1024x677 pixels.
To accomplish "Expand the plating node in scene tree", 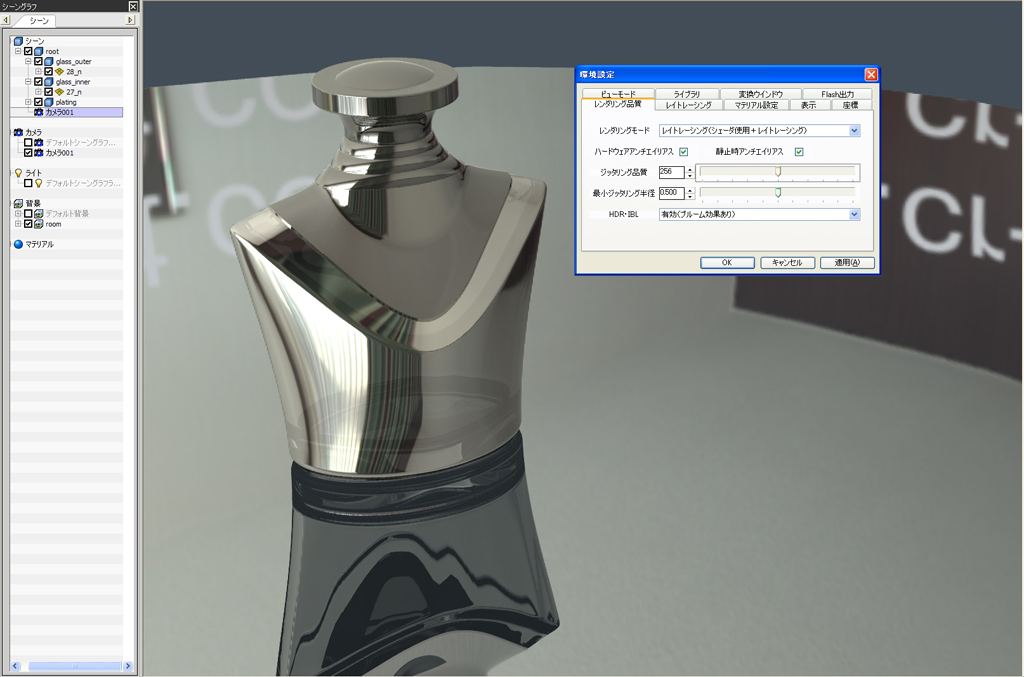I will click(x=29, y=102).
